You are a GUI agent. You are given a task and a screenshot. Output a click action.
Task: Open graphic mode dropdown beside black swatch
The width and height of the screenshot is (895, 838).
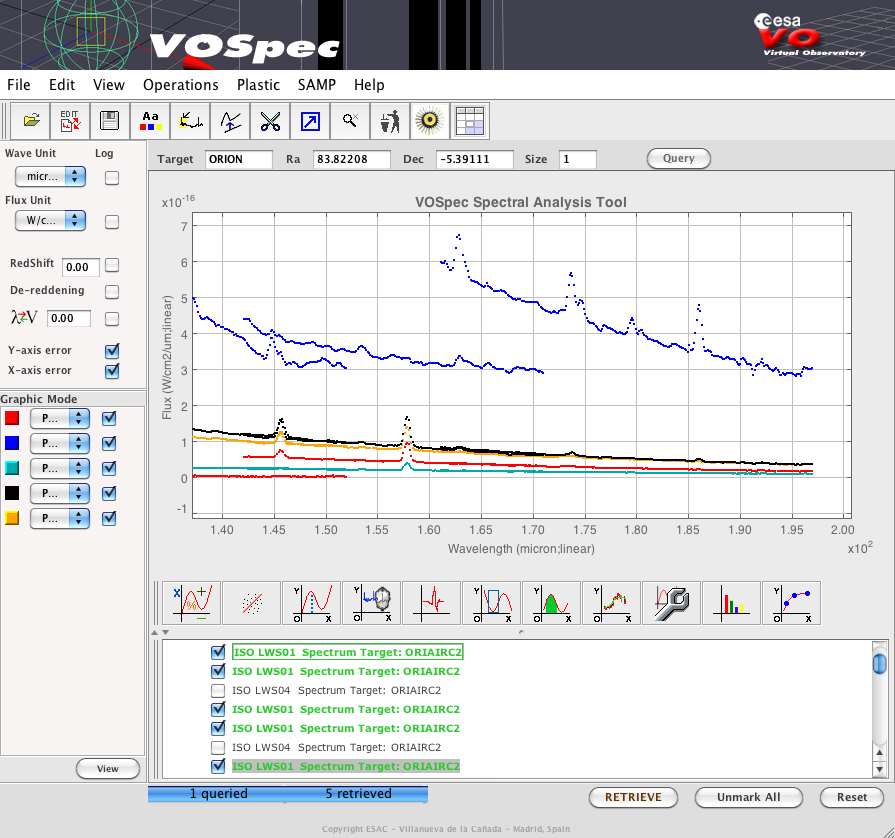point(60,493)
